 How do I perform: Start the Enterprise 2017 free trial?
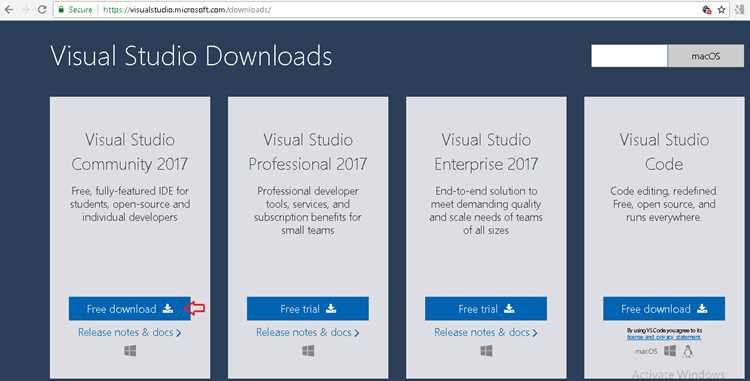tap(486, 309)
